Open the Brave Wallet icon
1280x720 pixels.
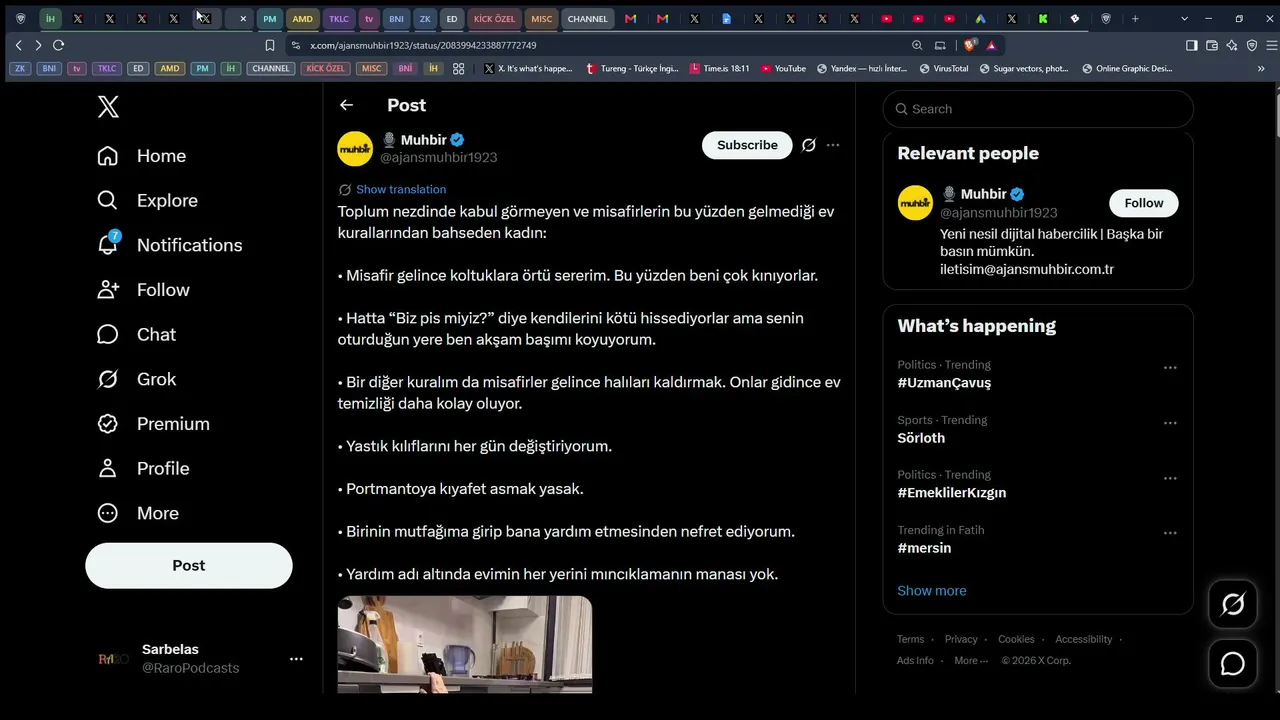click(x=1212, y=45)
